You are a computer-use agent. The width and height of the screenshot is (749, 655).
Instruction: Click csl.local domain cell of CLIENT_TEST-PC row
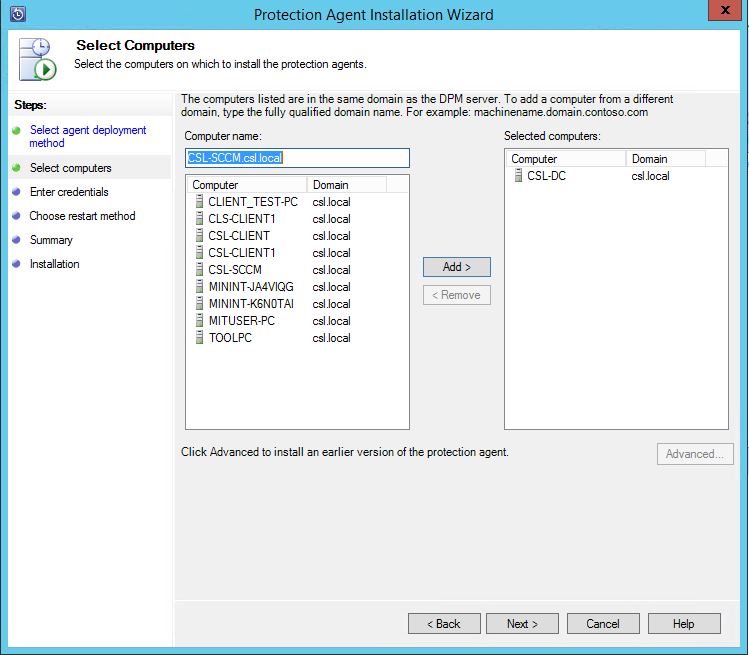tap(332, 202)
